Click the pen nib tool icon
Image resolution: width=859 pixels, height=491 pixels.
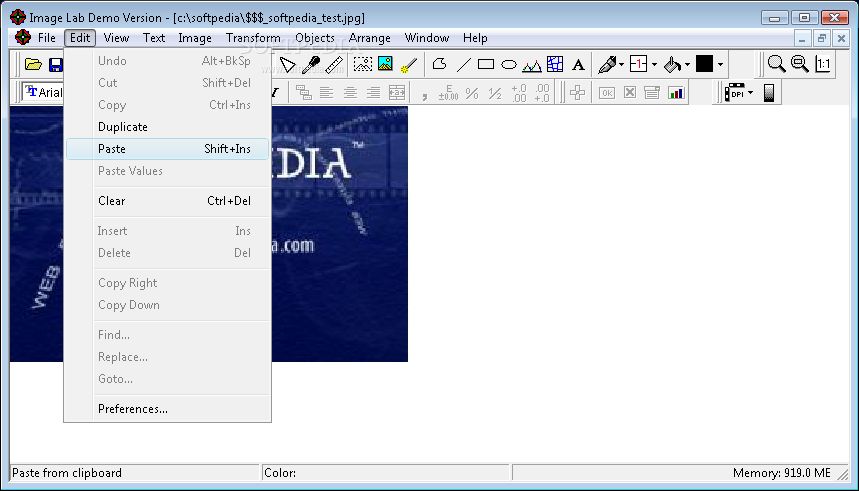(607, 64)
